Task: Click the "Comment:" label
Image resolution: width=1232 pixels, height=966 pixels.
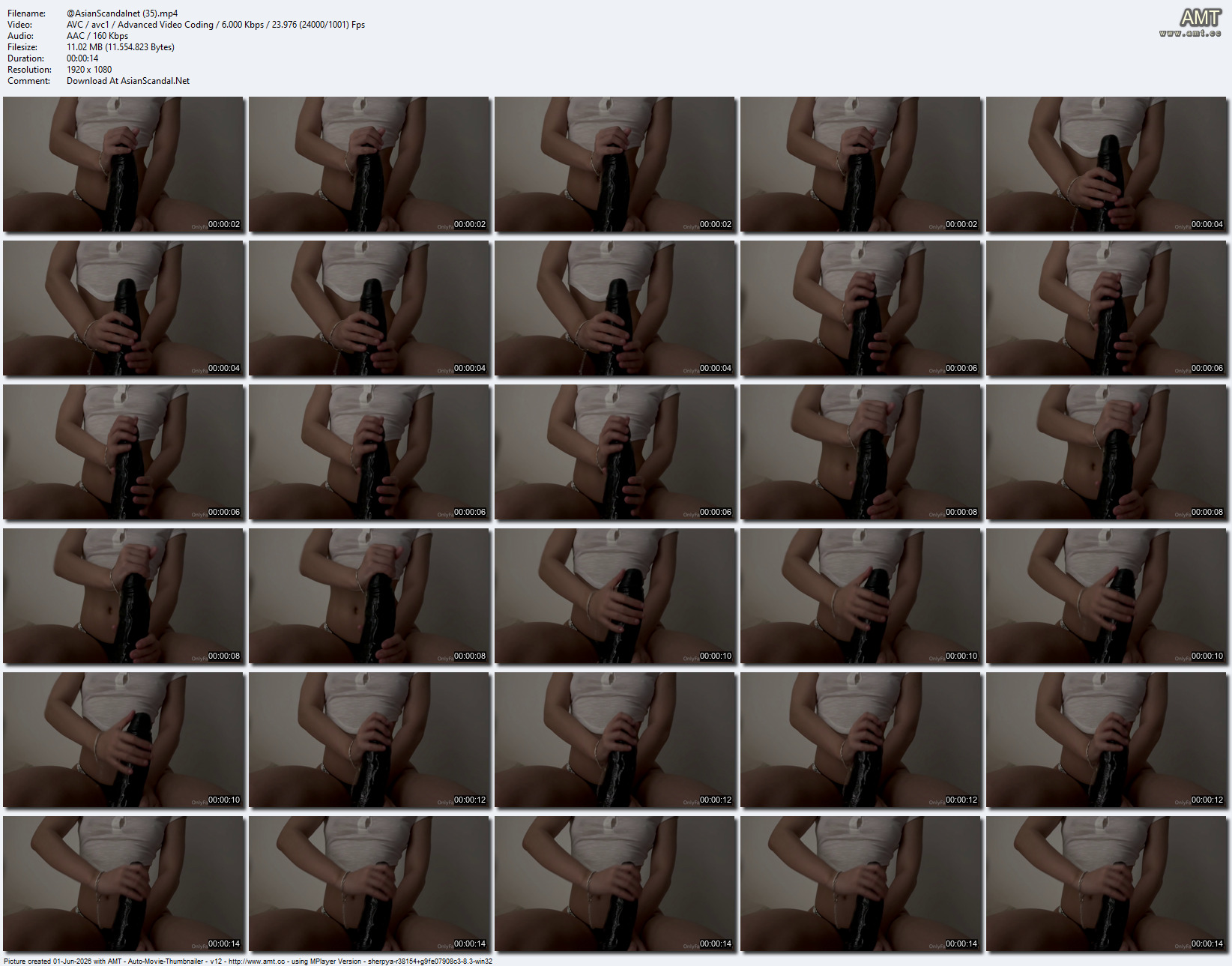Action: point(28,81)
